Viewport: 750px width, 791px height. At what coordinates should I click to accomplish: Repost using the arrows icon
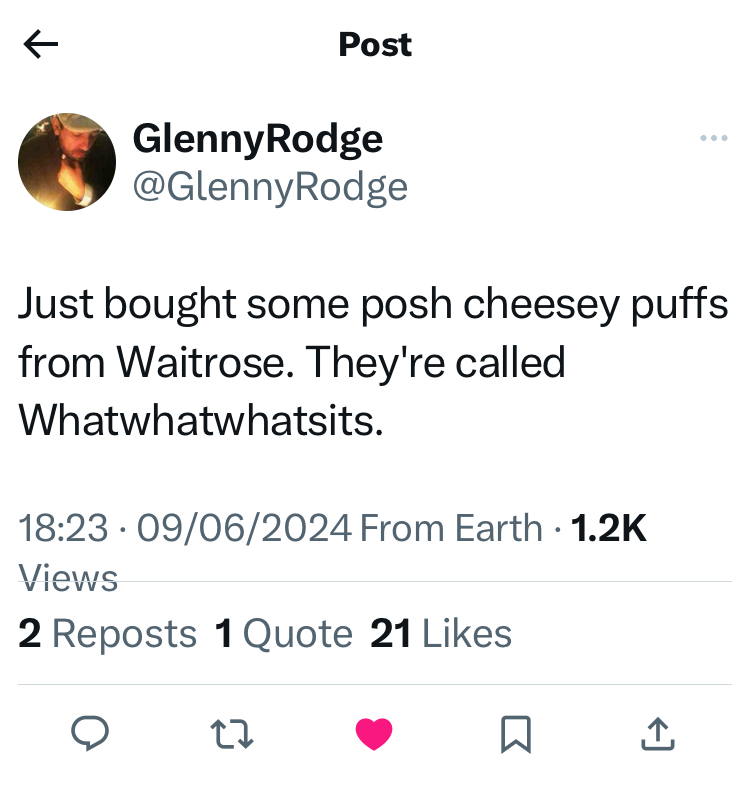click(232, 734)
